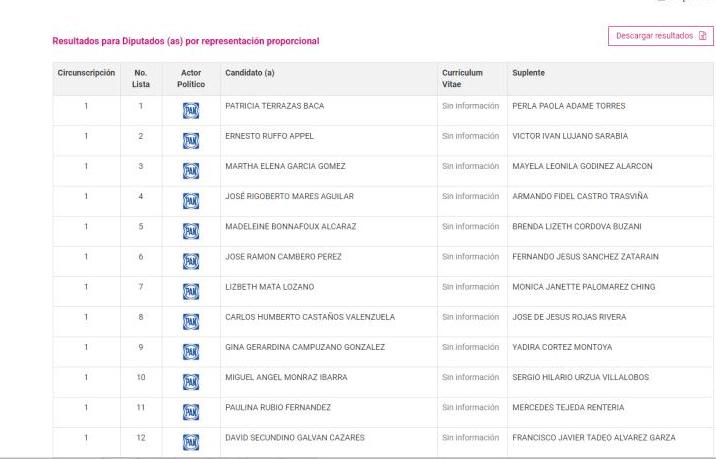Click the No. Lista column header
The height and width of the screenshot is (459, 716).
click(x=141, y=79)
